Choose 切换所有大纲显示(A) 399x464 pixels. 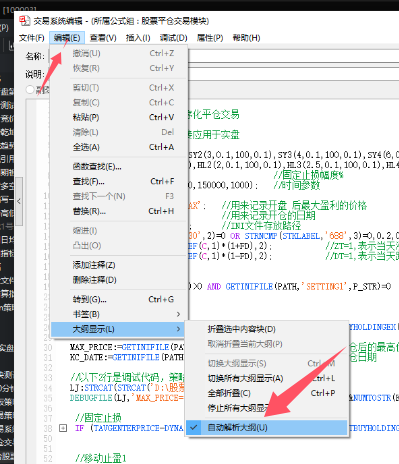[266, 378]
